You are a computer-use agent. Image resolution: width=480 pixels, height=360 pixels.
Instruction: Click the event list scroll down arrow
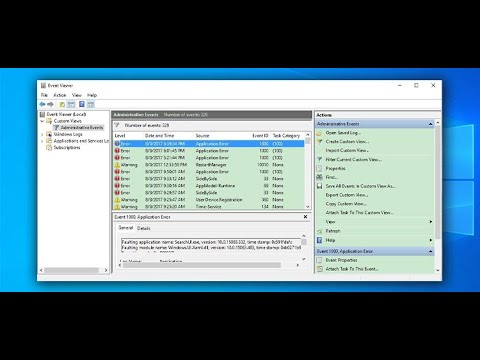click(x=308, y=207)
